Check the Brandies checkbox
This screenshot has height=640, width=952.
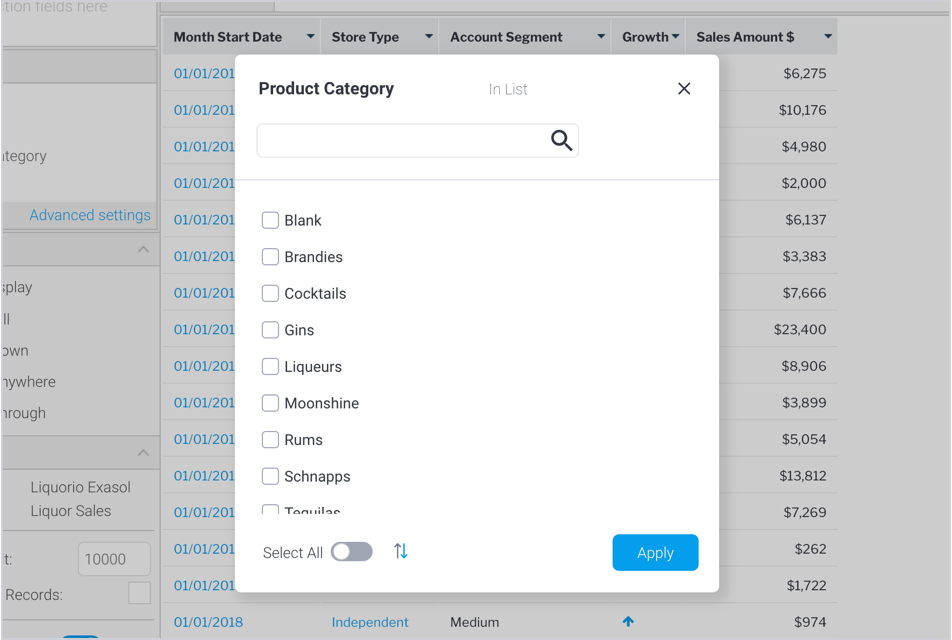click(270, 257)
